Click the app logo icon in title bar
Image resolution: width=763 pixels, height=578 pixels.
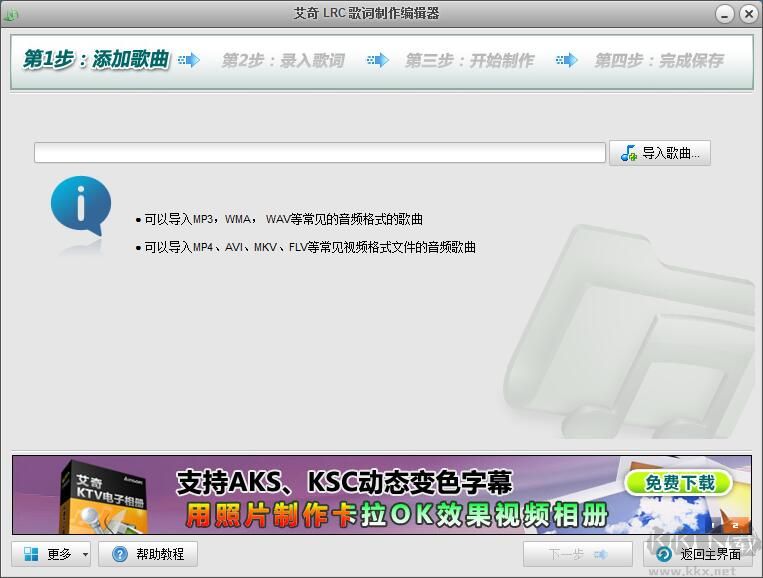[x=12, y=14]
